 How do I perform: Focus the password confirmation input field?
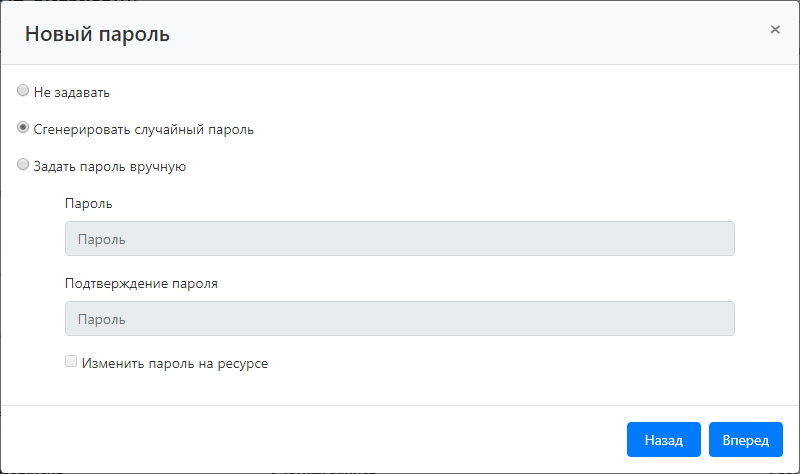(399, 319)
